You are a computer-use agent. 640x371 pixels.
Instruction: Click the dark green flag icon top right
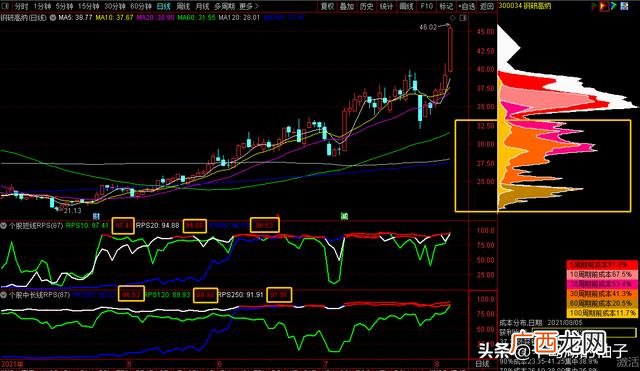click(594, 6)
